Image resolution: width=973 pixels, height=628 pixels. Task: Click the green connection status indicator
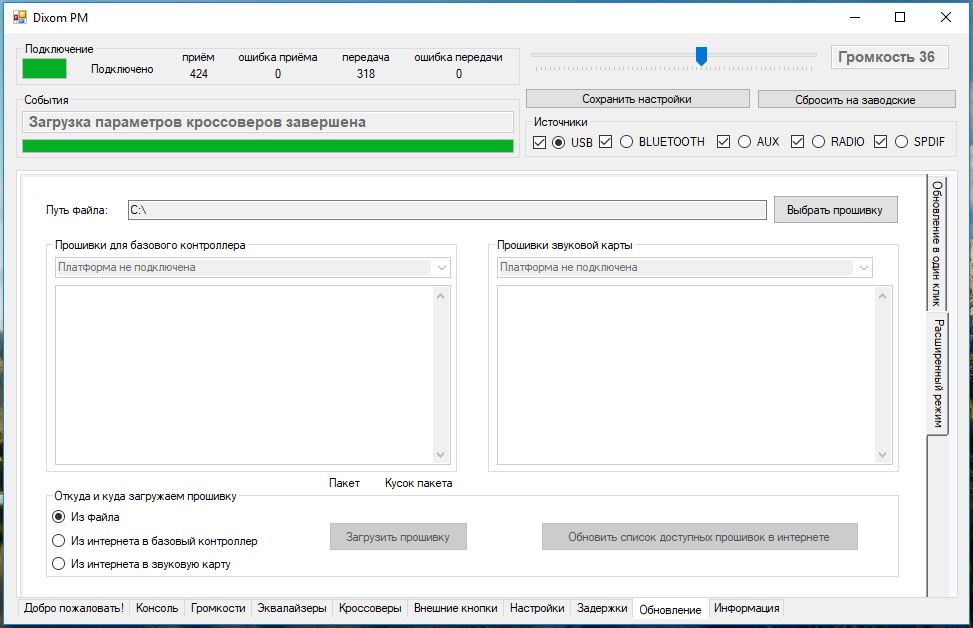pyautogui.click(x=44, y=68)
